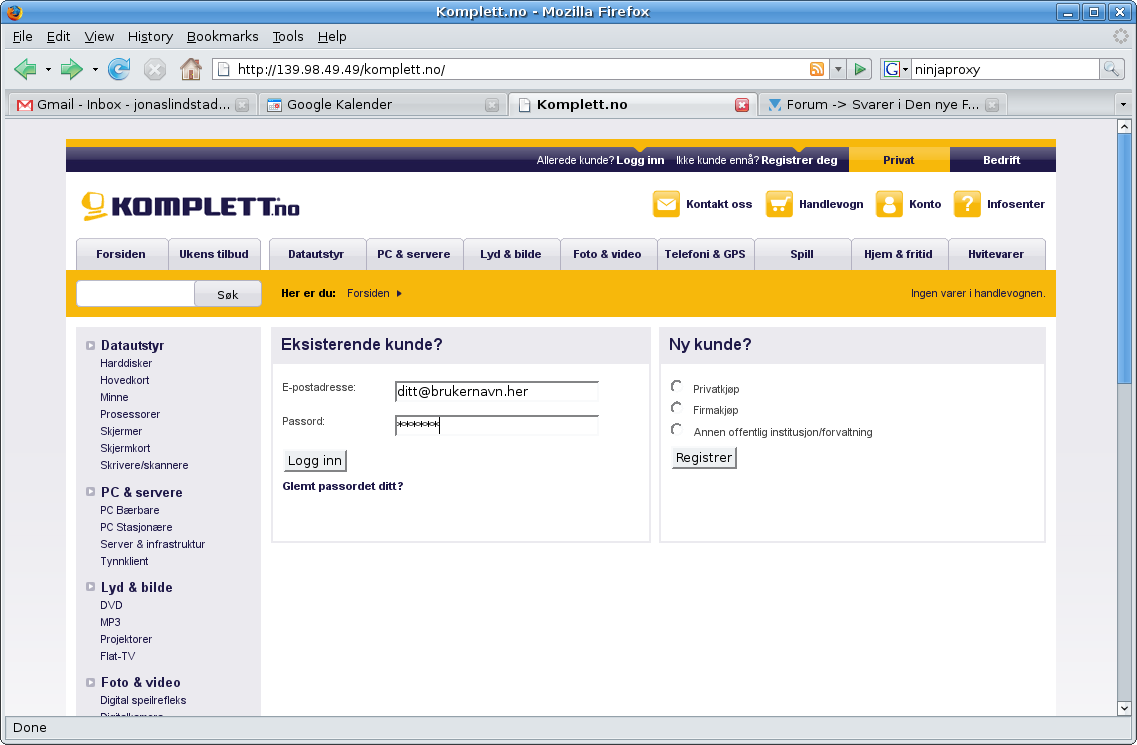1137x745 pixels.
Task: Click the question mark Infosenter icon
Action: tap(967, 204)
